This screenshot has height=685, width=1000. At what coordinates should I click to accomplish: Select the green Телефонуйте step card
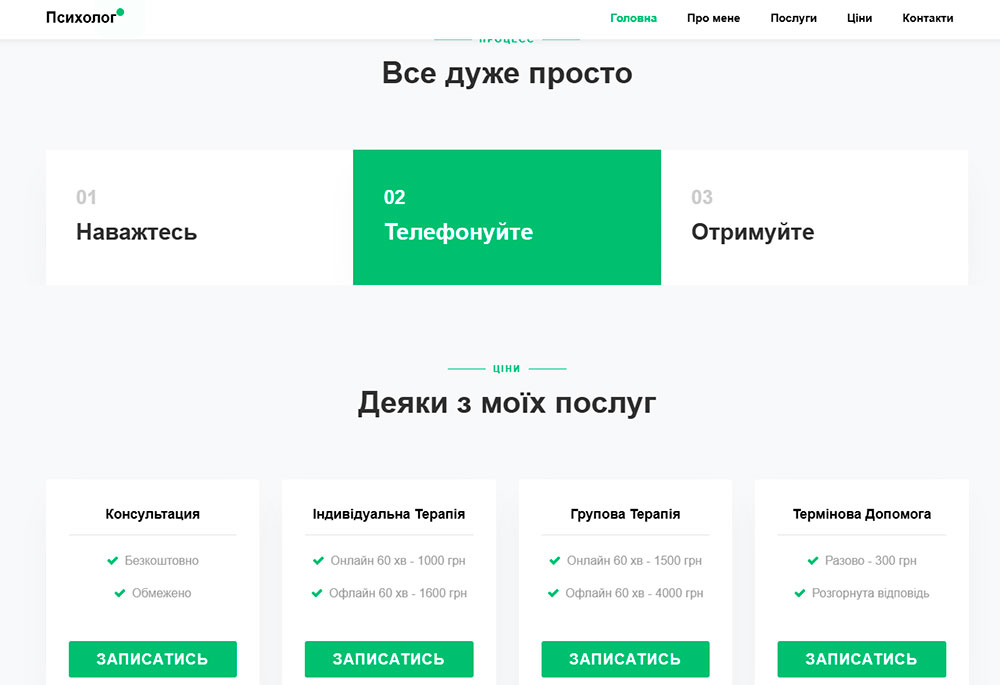coord(506,217)
